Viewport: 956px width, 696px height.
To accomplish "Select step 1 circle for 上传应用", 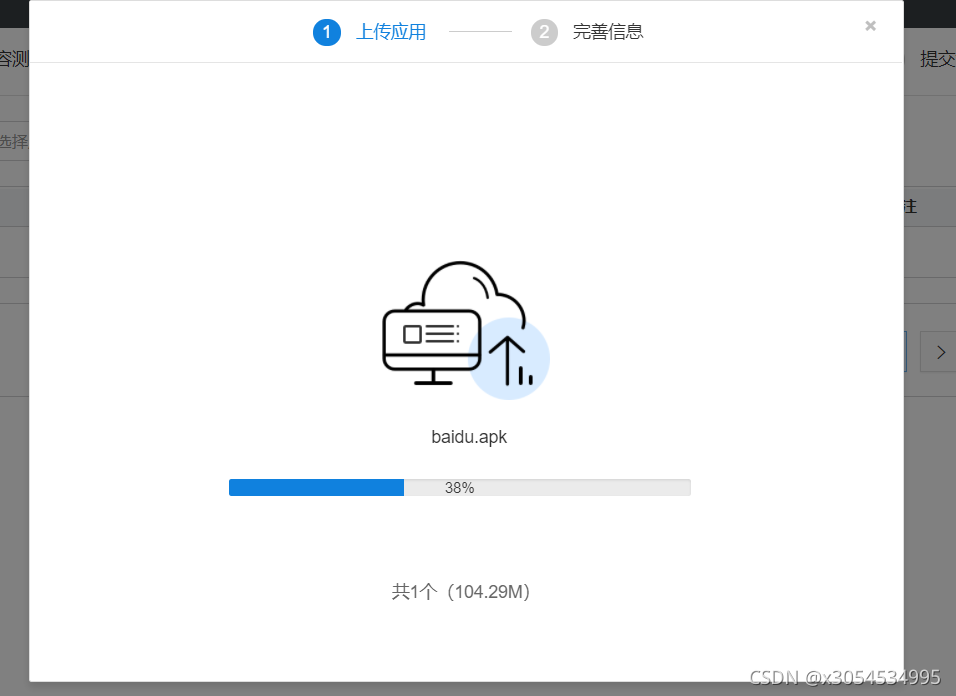I will [x=327, y=32].
